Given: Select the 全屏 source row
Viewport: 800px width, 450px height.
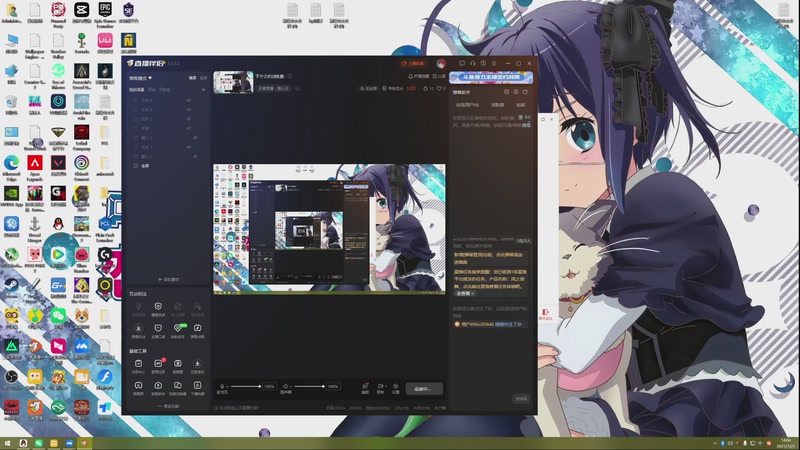Looking at the screenshot, I should 166,166.
